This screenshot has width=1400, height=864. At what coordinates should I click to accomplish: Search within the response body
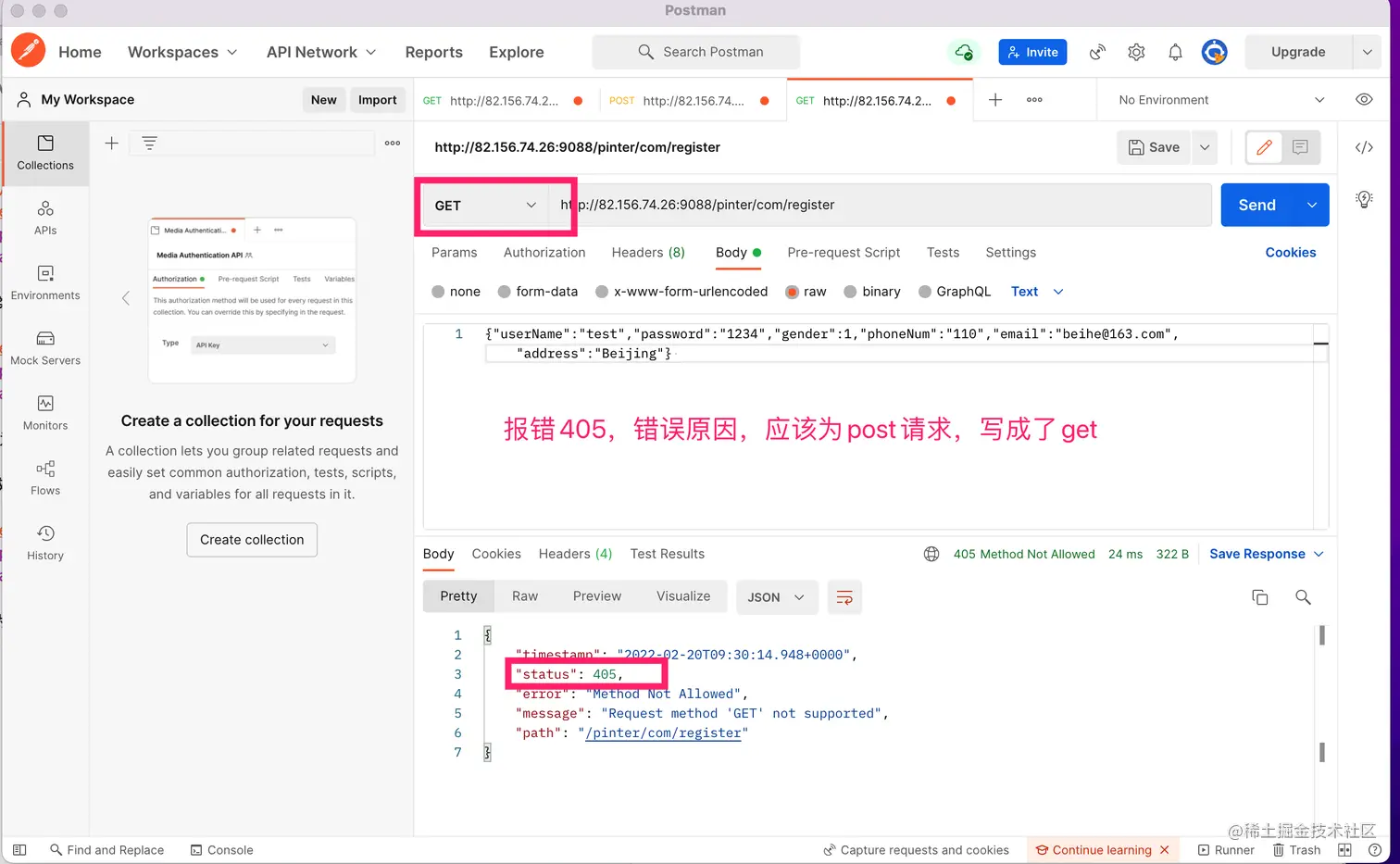coord(1303,597)
